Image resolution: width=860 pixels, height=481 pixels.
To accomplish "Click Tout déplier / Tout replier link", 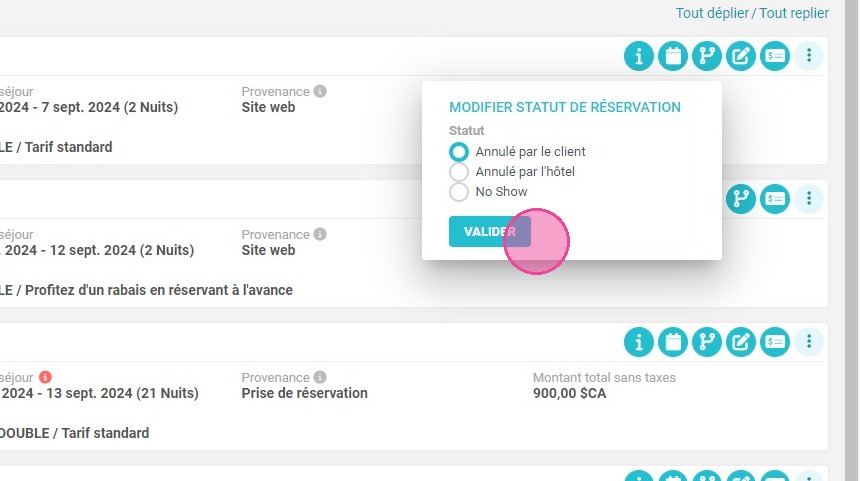I will pos(752,13).
